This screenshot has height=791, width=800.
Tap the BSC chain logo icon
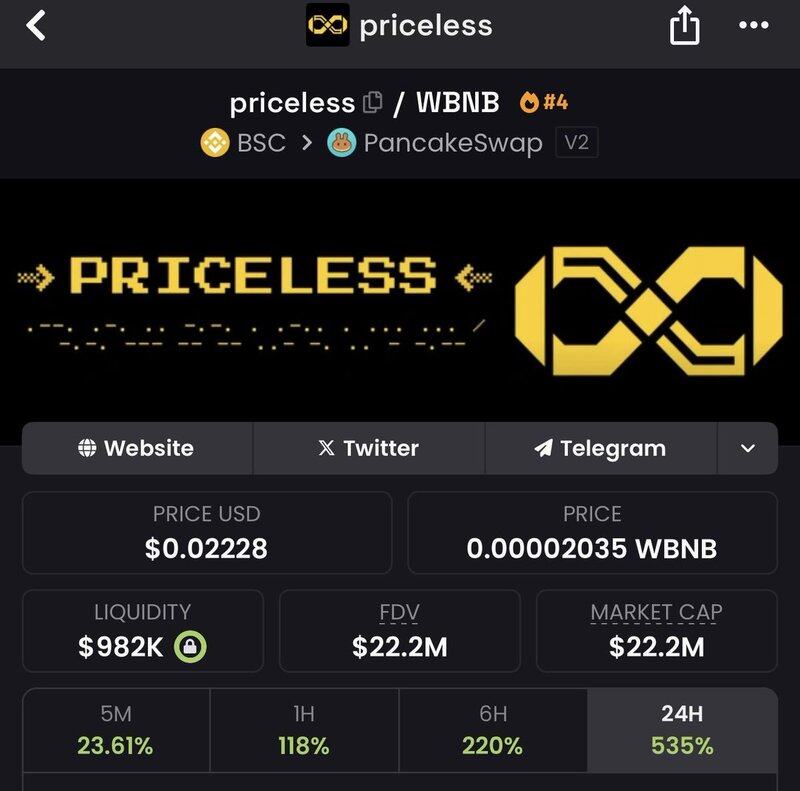[216, 143]
